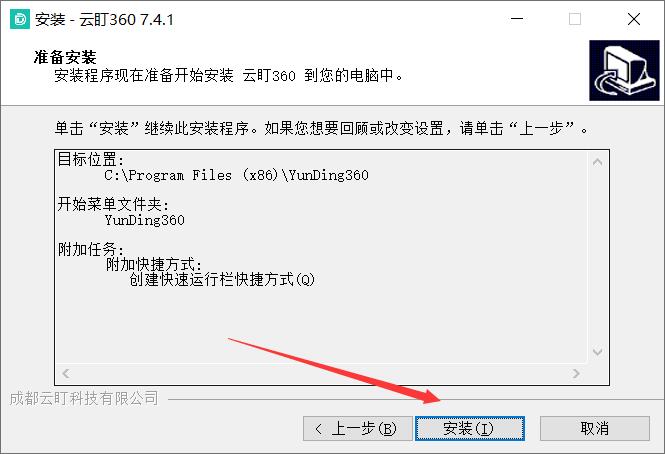Close the 云盯360 setup window

click(x=634, y=19)
